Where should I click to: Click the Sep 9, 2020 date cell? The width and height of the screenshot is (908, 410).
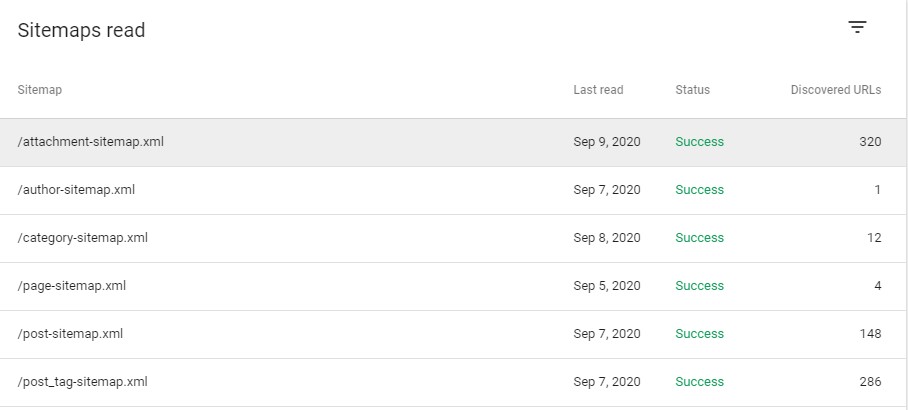tap(606, 142)
